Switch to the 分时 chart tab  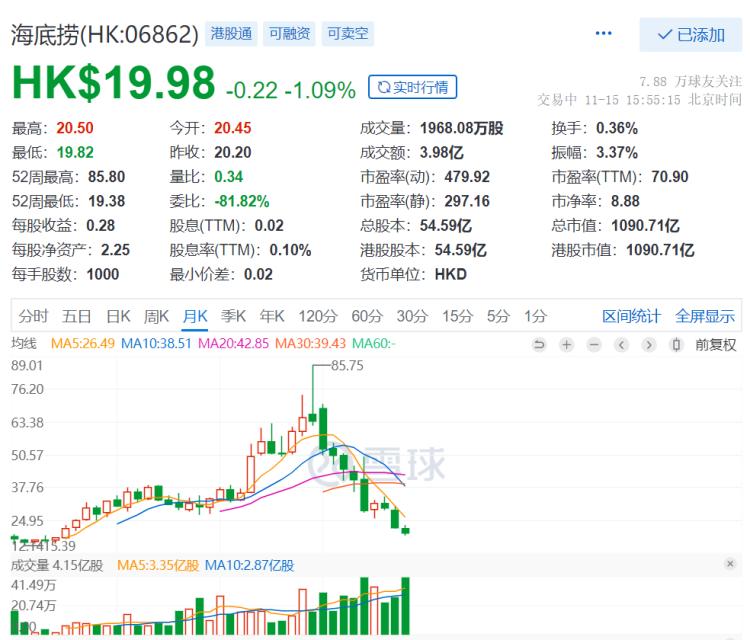tap(33, 316)
